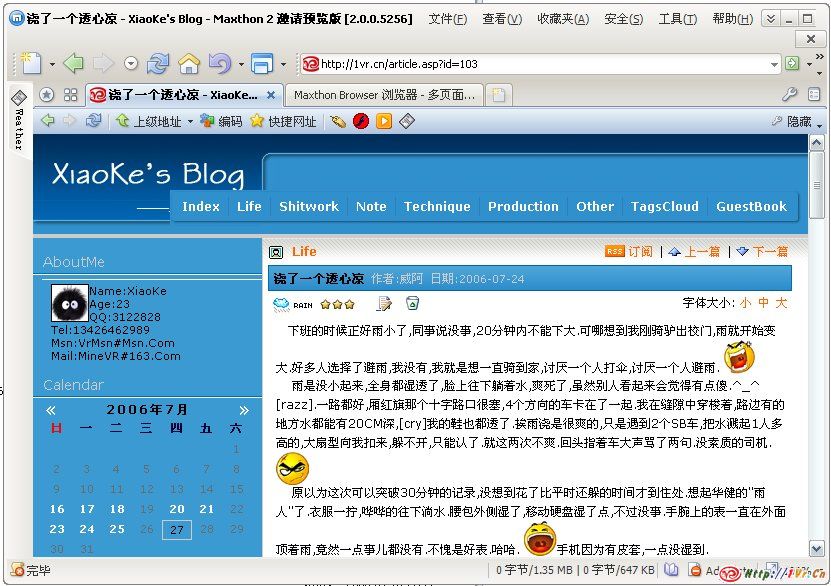Click the red Flash icon in secondary toolbar
This screenshot has width=831, height=586.
pos(361,121)
